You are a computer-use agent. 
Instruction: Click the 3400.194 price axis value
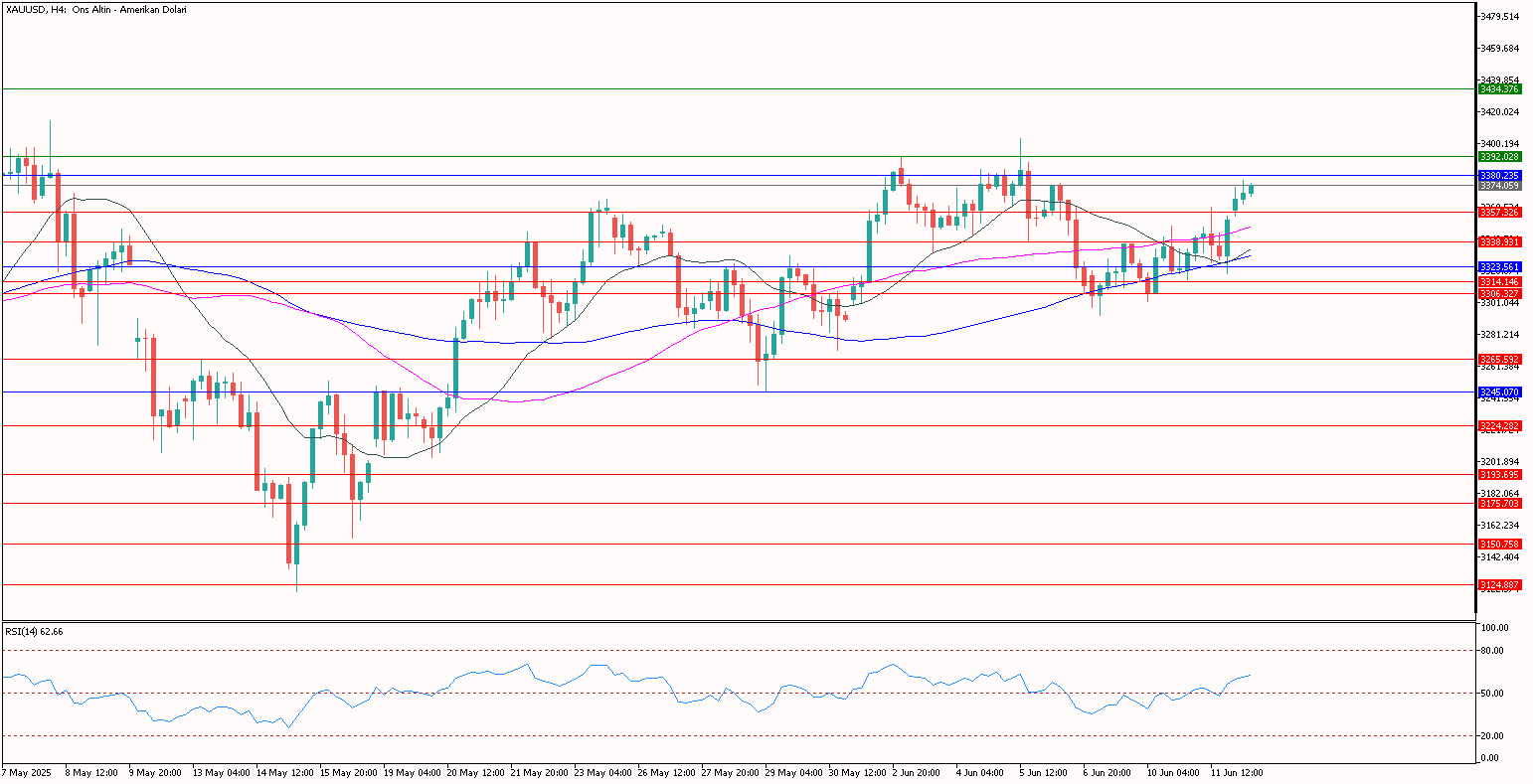[x=1500, y=144]
